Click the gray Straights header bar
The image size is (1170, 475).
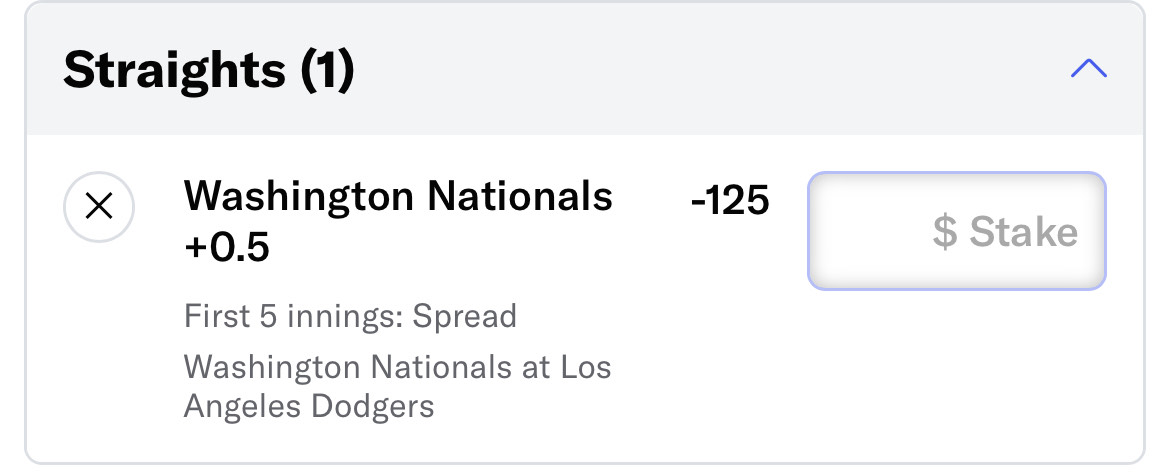585,69
